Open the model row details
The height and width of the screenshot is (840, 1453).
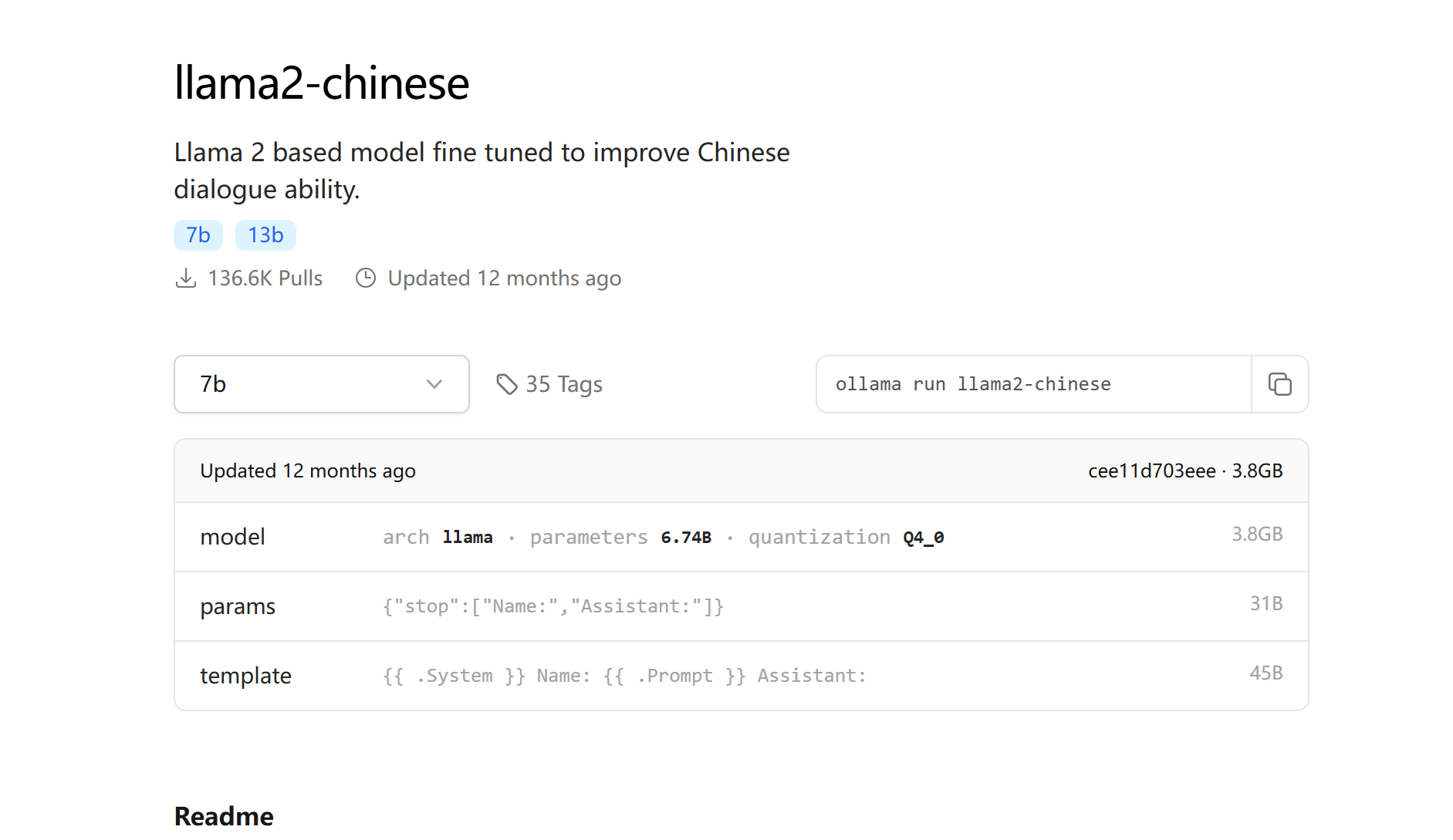[x=742, y=537]
